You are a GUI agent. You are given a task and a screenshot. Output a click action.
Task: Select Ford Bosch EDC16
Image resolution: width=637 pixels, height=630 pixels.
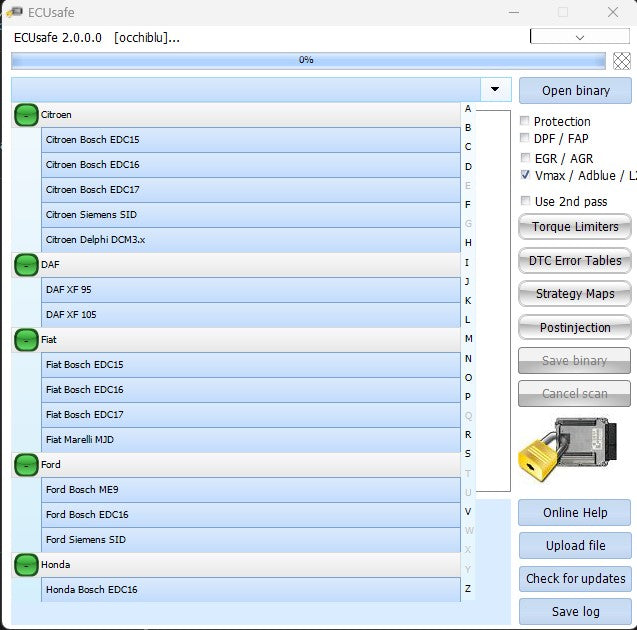click(x=251, y=515)
